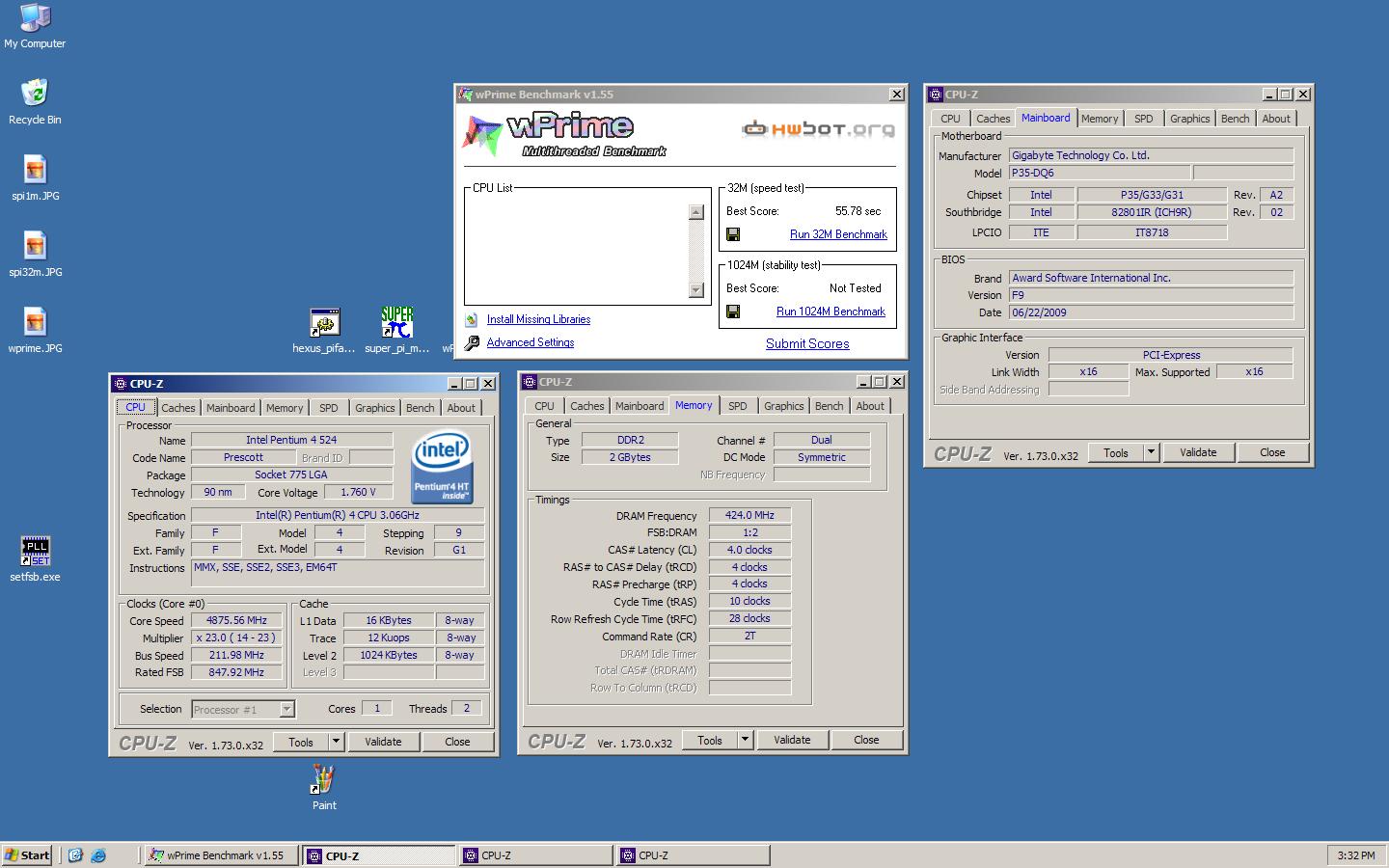Click the Manufacturer field Gigabyte Technology Co. Ltd.
This screenshot has width=1389, height=868.
1151,155
